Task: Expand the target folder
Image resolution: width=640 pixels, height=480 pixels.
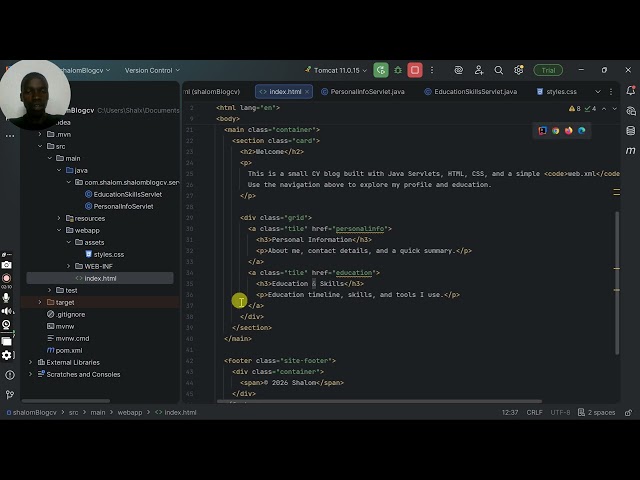Action: (40, 302)
